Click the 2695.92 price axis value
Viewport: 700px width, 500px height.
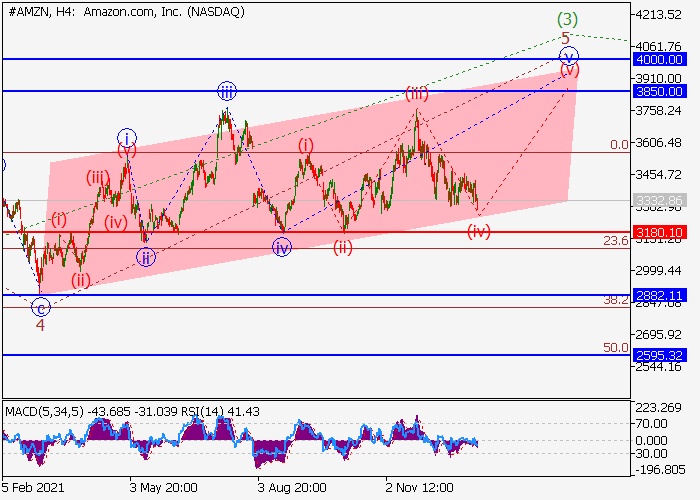[x=658, y=334]
